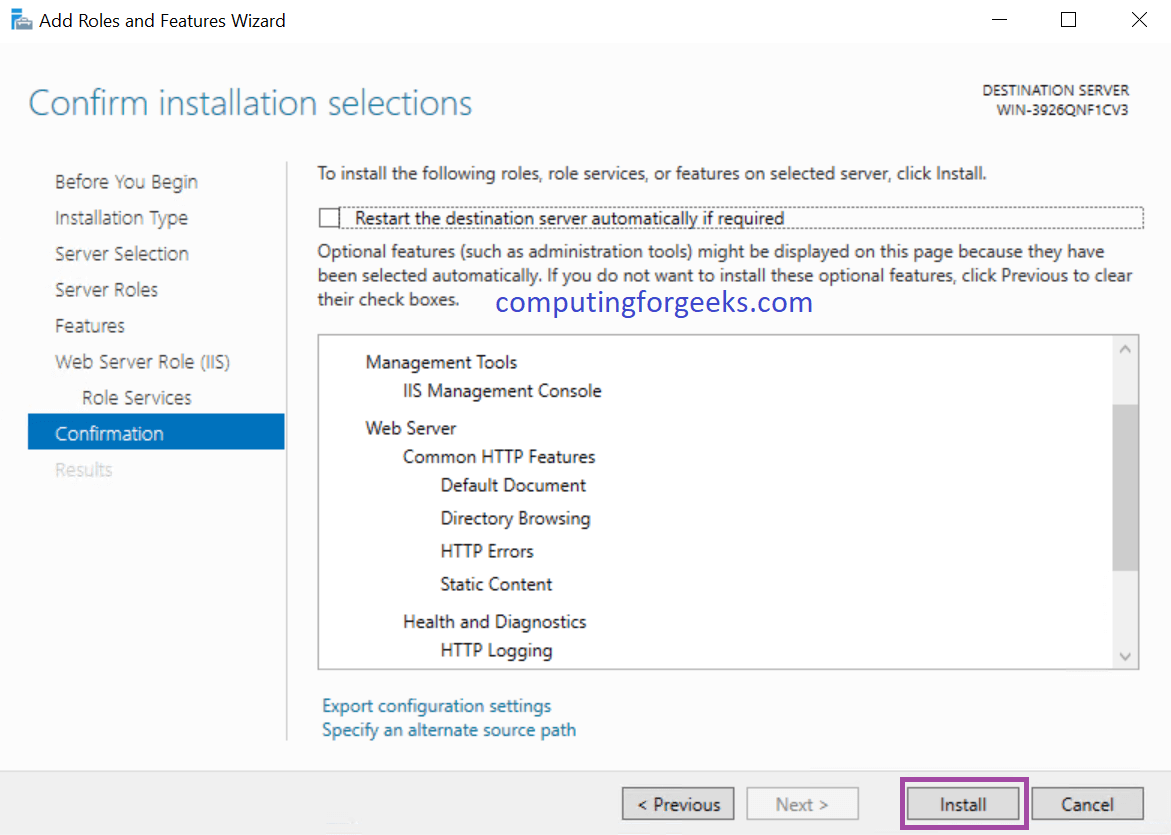The width and height of the screenshot is (1171, 835).
Task: Maximize the wizard window
Action: (x=1068, y=20)
